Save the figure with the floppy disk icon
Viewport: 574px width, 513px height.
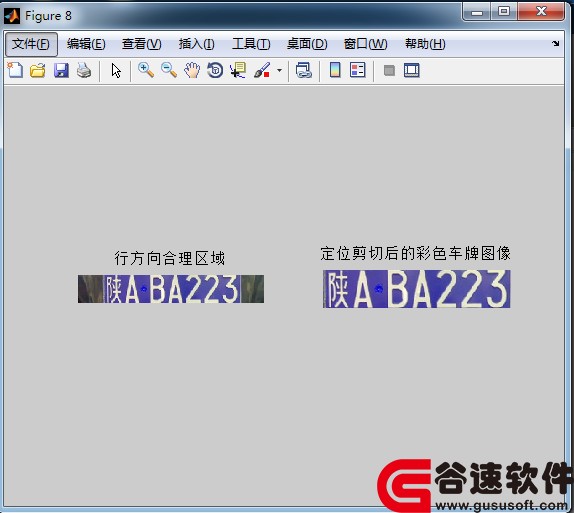61,70
